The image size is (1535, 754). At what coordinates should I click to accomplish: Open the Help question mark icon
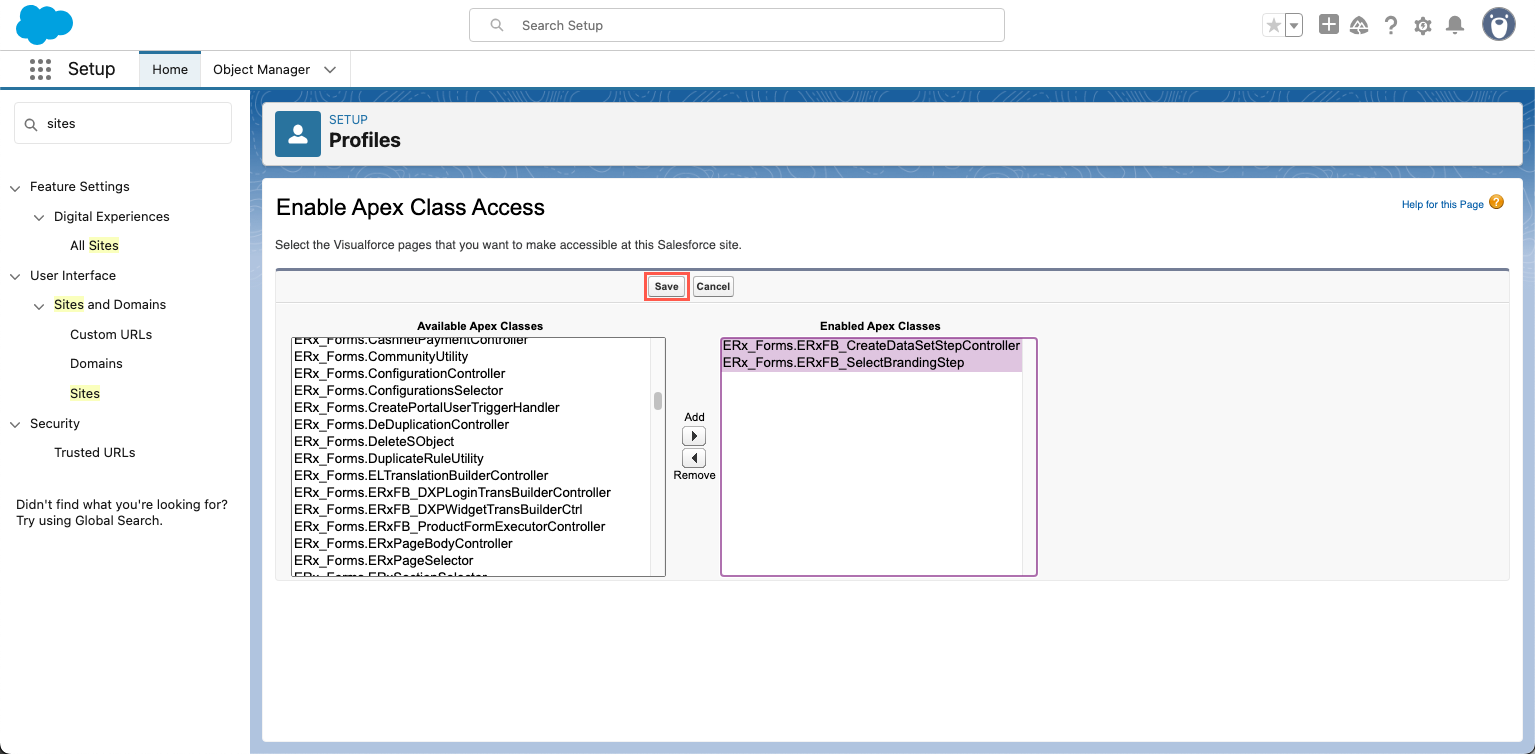tap(1390, 26)
